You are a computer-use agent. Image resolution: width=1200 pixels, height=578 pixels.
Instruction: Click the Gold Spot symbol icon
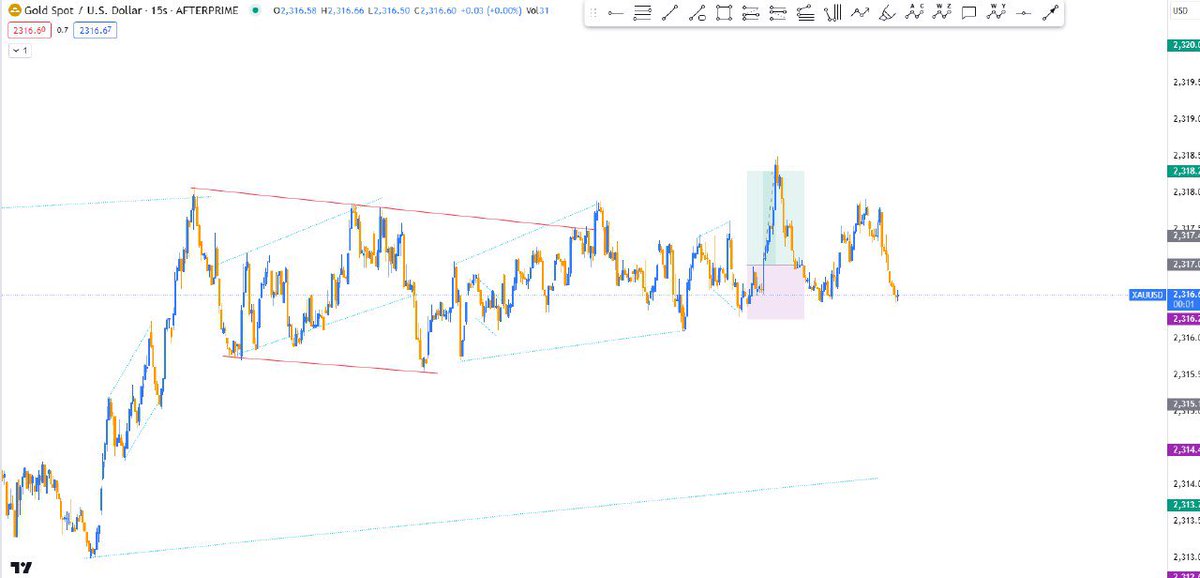pyautogui.click(x=15, y=11)
